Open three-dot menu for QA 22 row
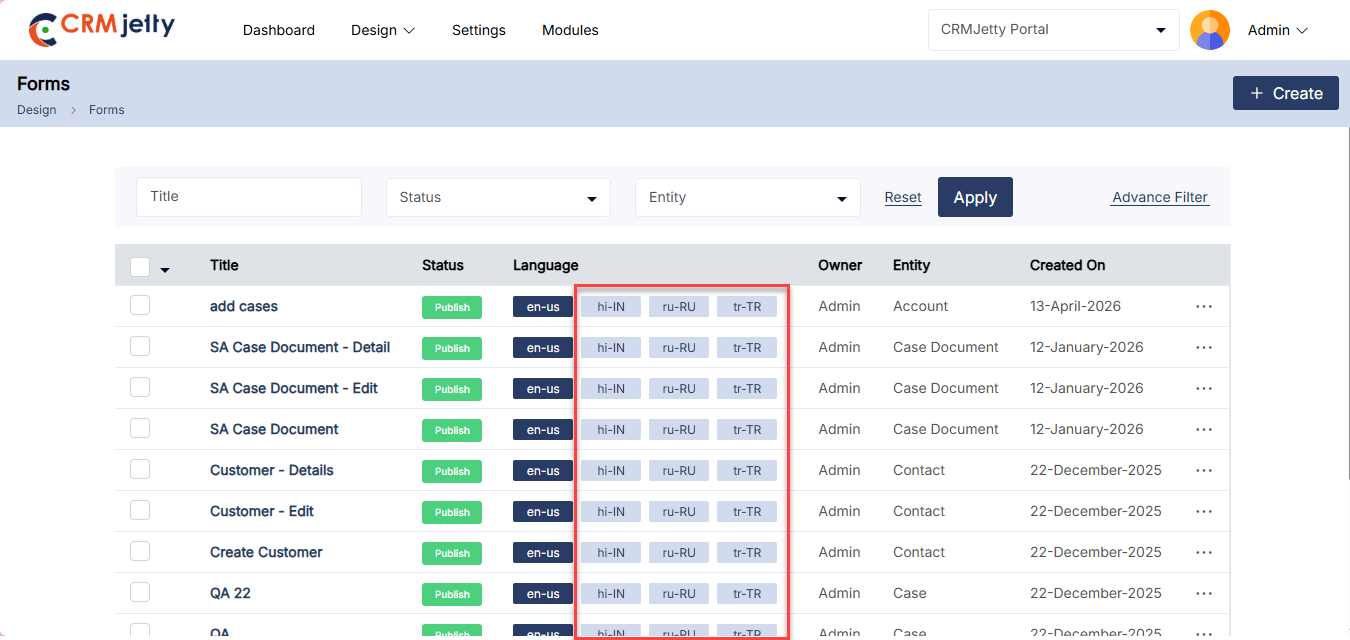The height and width of the screenshot is (640, 1350). (x=1203, y=593)
